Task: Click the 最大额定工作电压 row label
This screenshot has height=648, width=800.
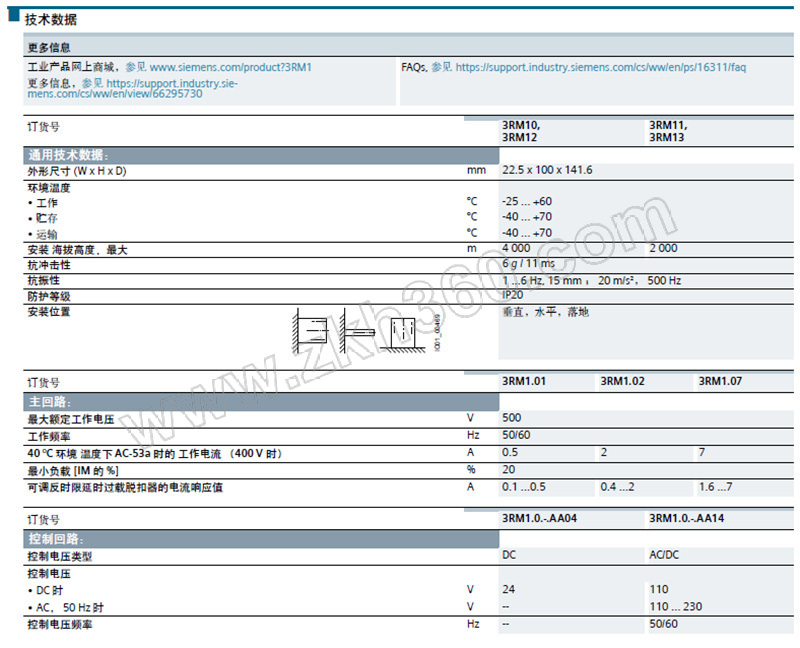Action: tap(71, 419)
